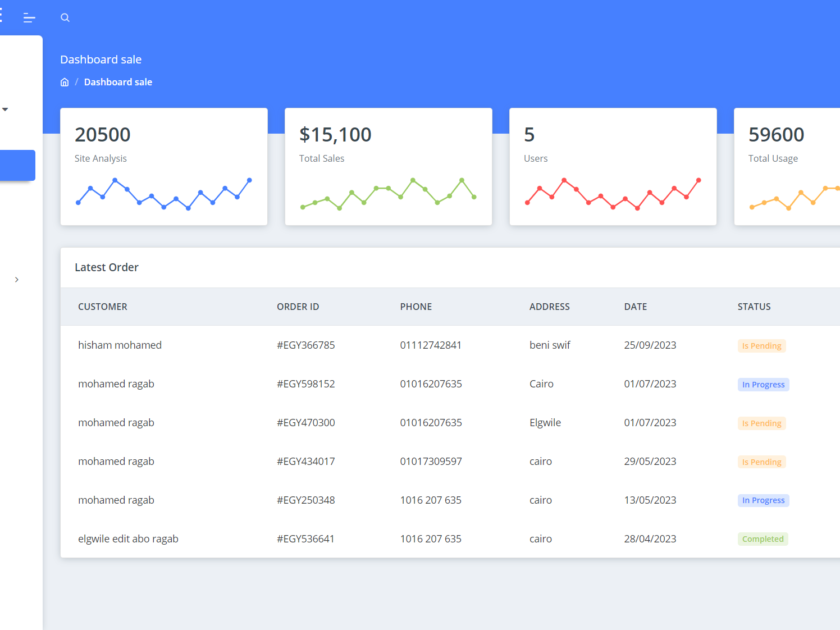The width and height of the screenshot is (840, 630).
Task: Click the STATUS column header
Action: pos(754,307)
